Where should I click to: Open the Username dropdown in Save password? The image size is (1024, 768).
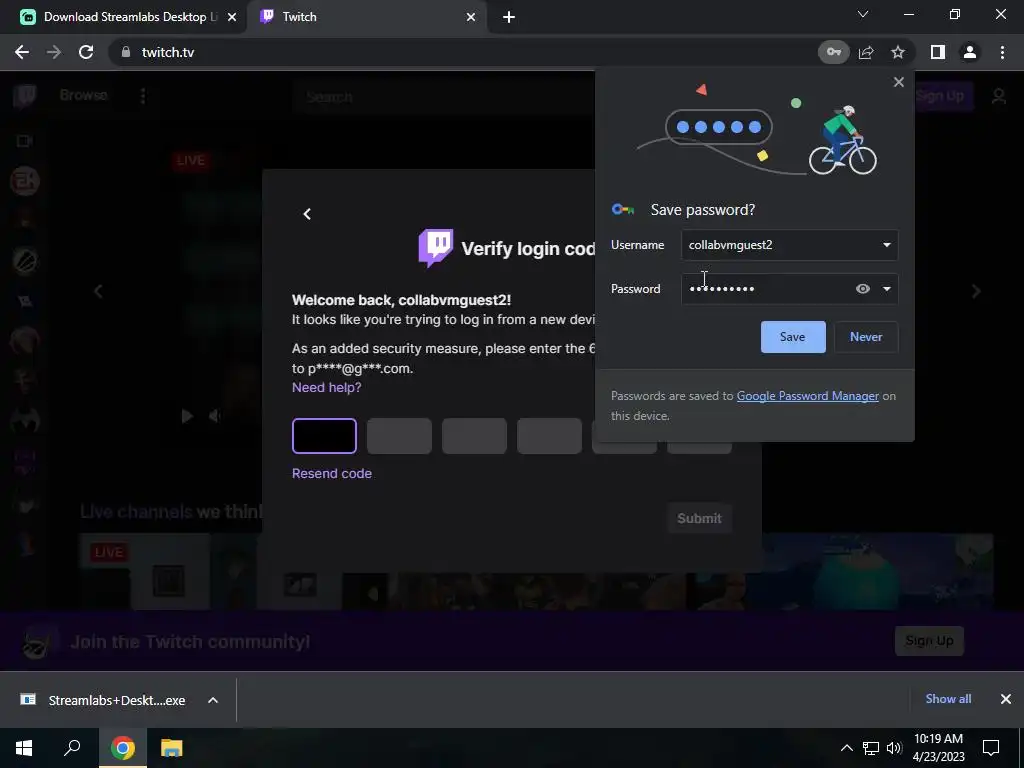point(886,245)
